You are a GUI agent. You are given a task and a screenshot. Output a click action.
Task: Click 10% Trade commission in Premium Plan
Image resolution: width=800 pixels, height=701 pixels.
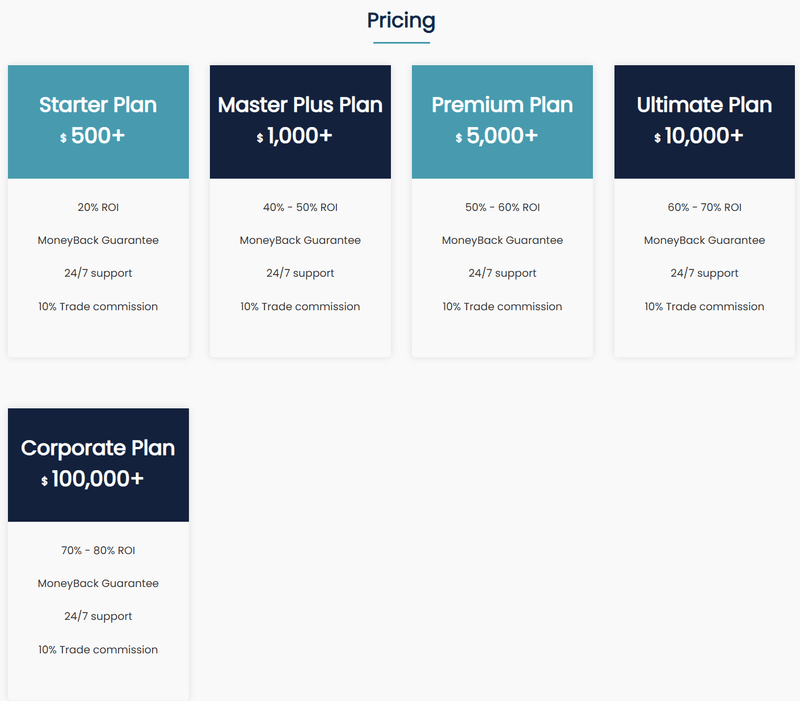point(502,307)
